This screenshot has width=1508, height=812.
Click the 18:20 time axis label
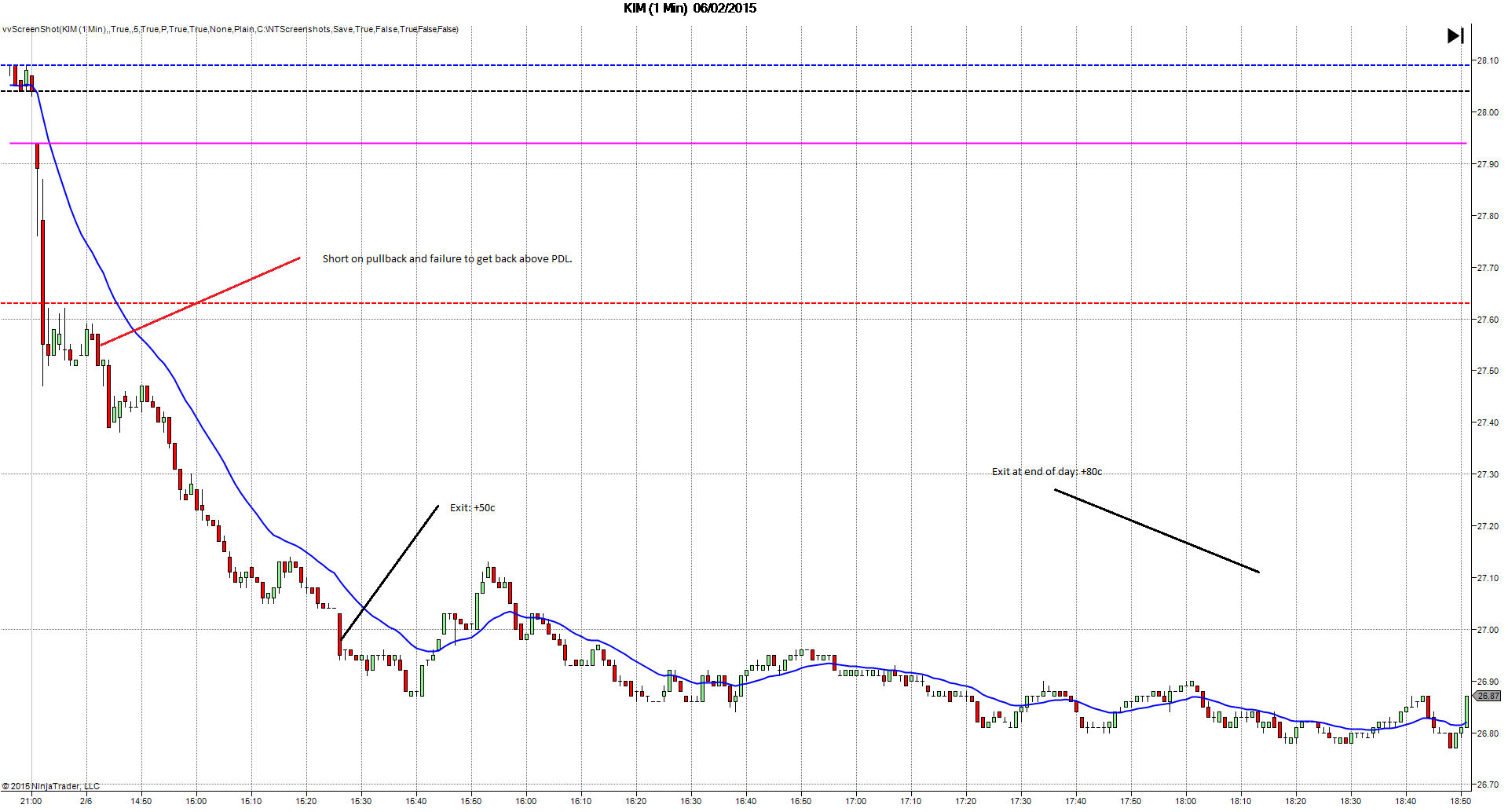(x=1296, y=801)
